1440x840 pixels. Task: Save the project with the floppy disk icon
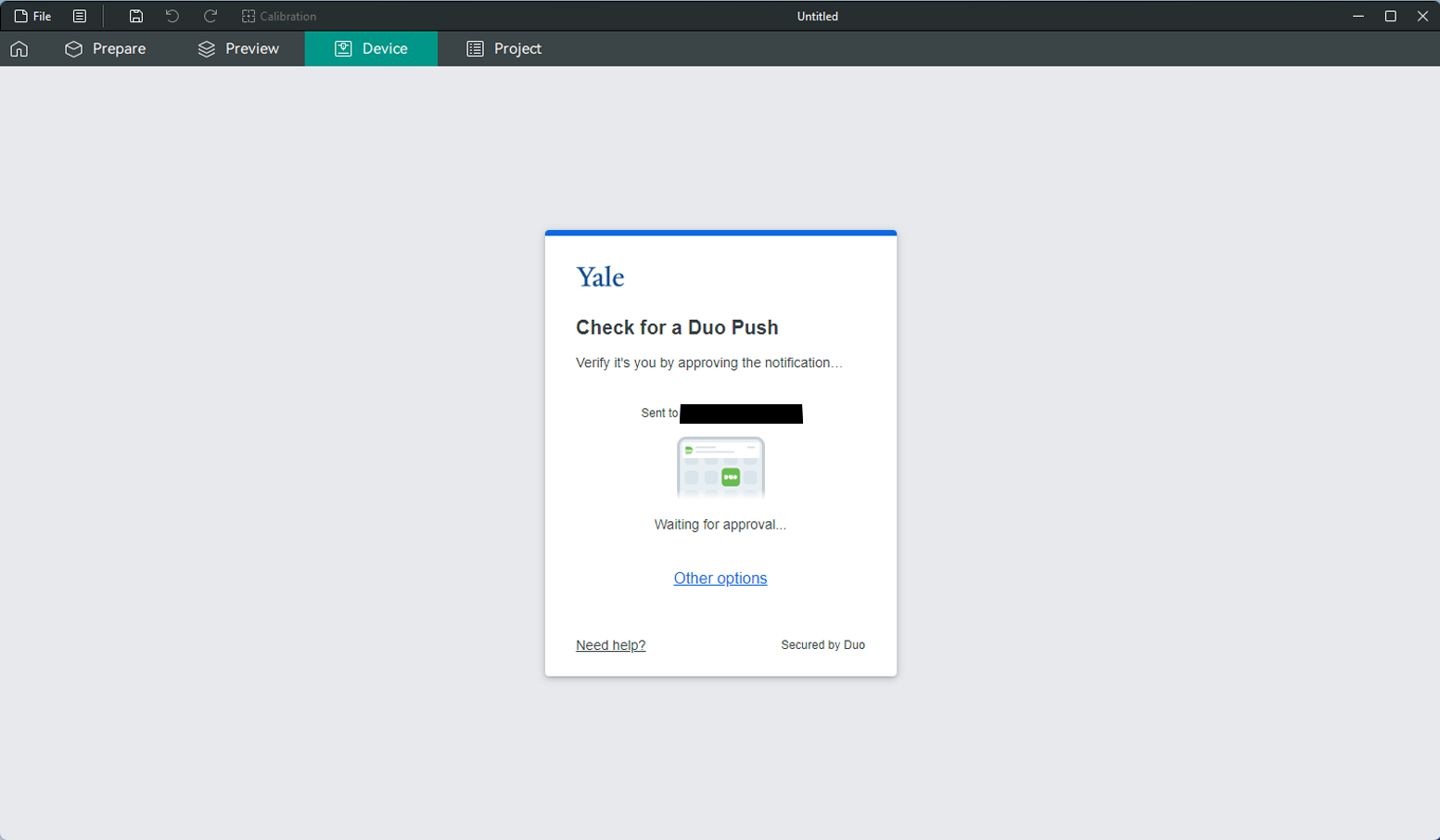coord(135,16)
